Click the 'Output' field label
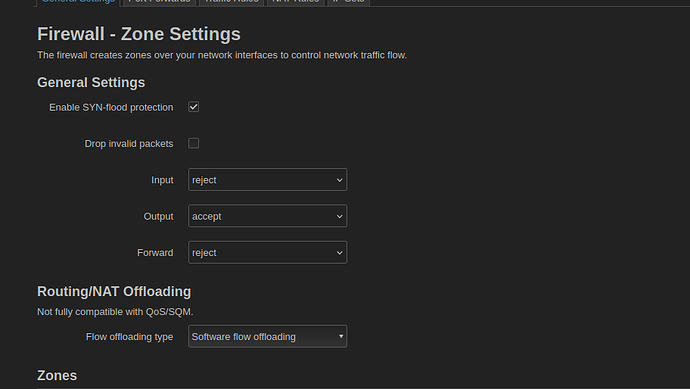 point(158,217)
